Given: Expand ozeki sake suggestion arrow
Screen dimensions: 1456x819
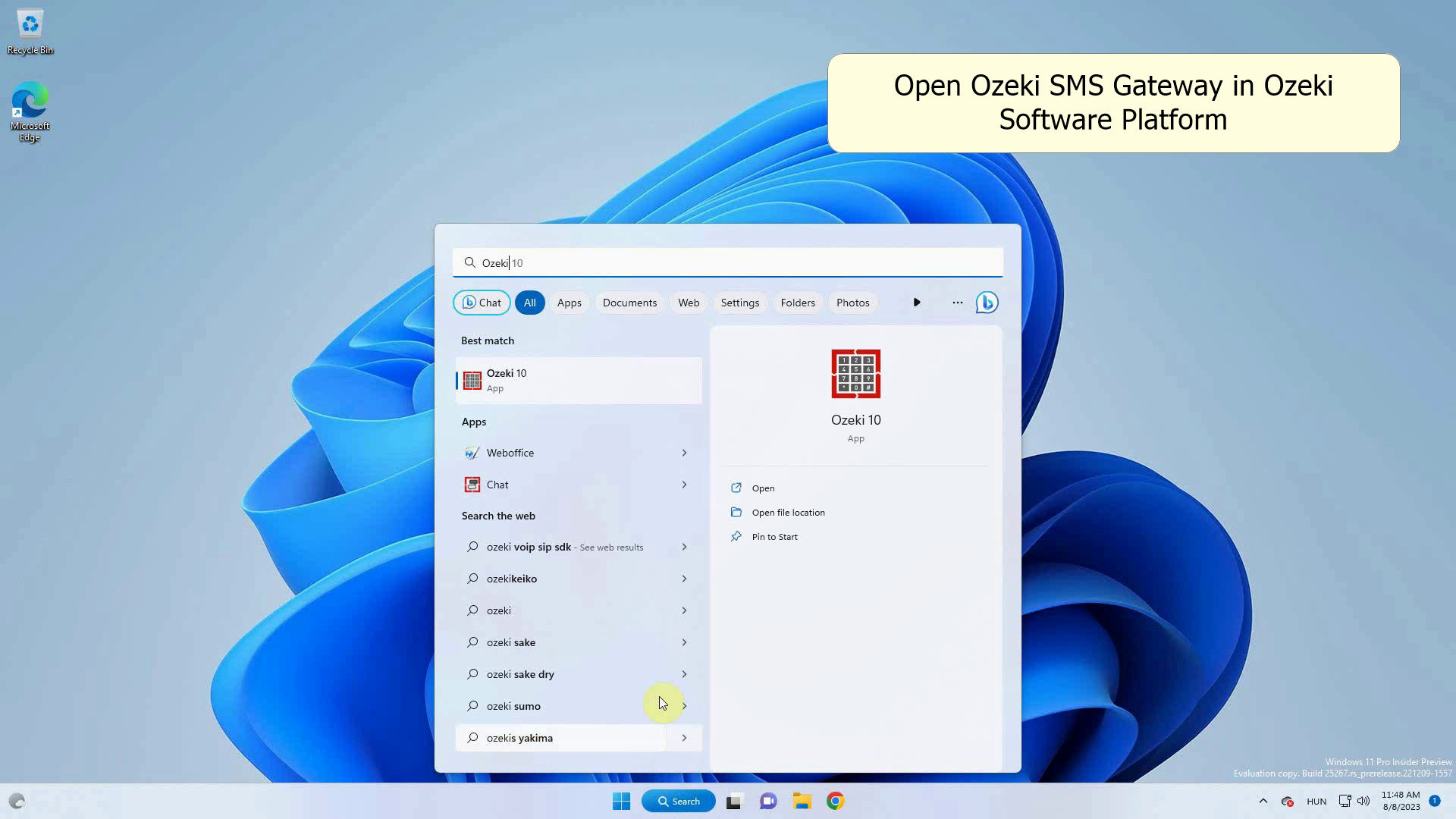Looking at the screenshot, I should [684, 642].
